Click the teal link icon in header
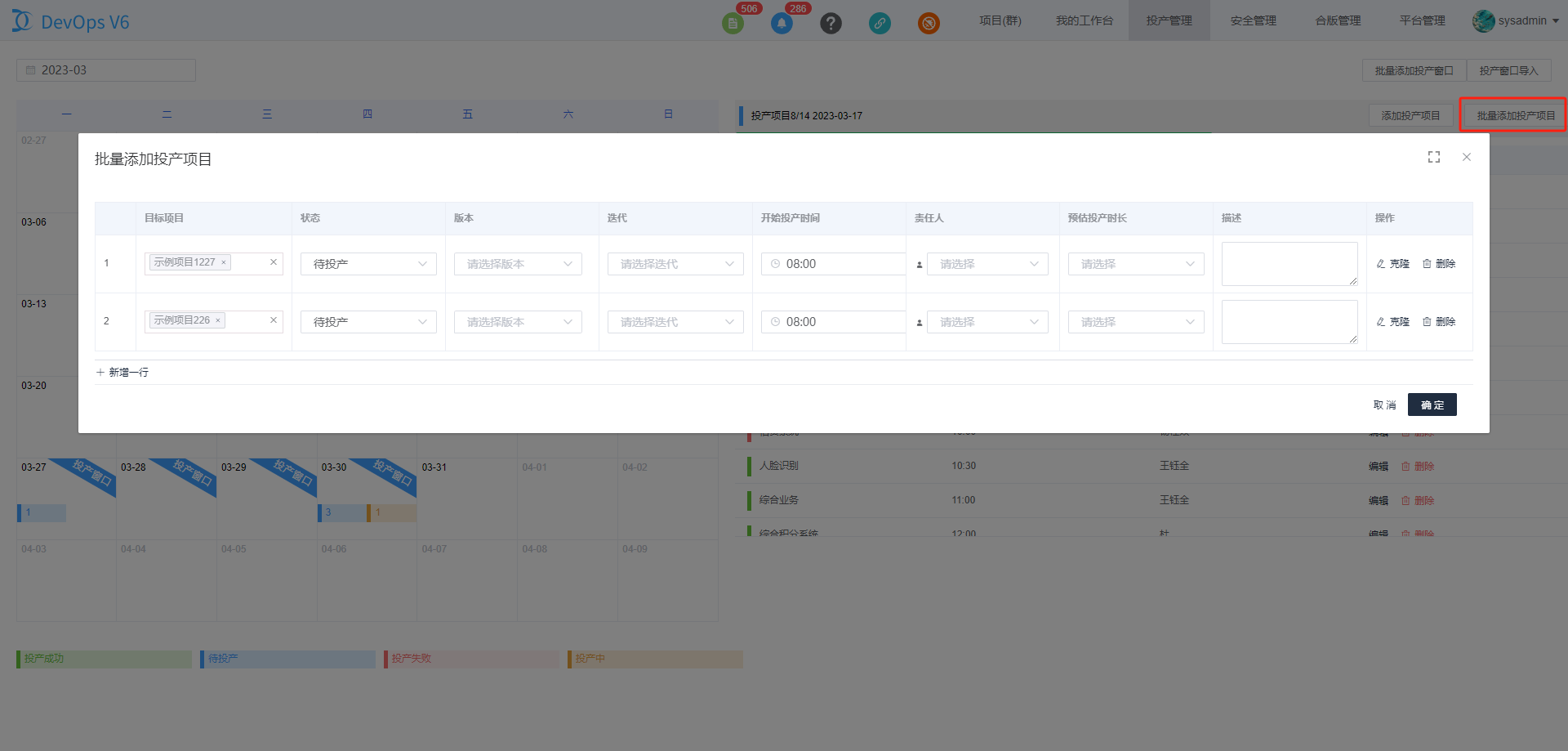 (x=880, y=23)
